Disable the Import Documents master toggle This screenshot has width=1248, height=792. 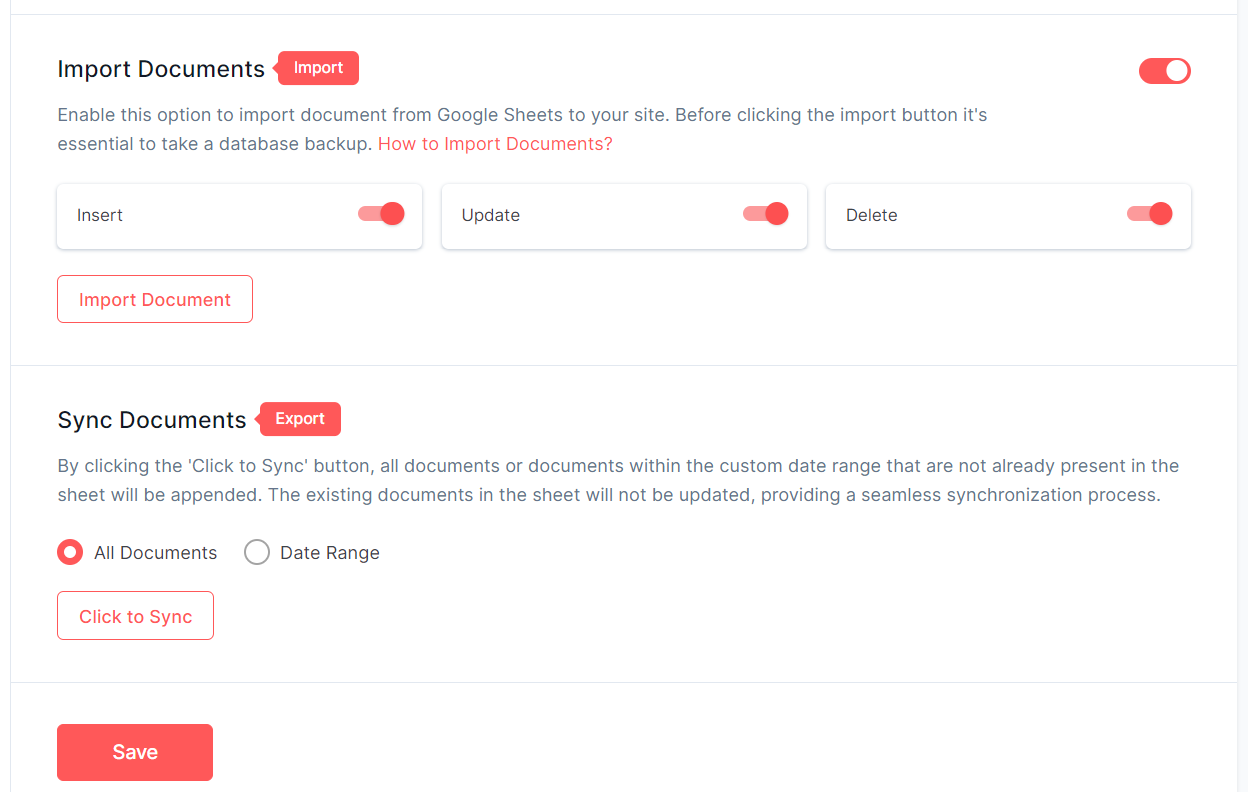1164,71
